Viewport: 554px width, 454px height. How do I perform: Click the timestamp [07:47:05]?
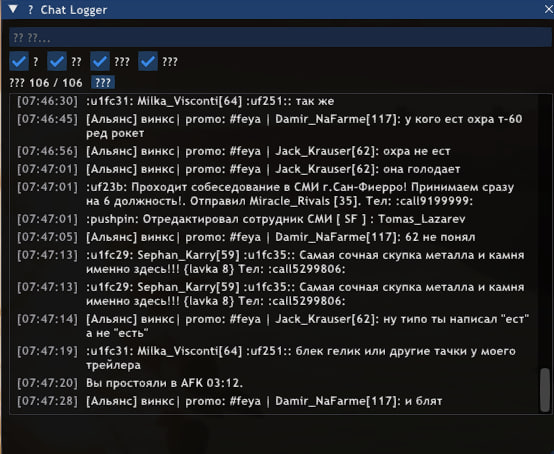point(47,237)
